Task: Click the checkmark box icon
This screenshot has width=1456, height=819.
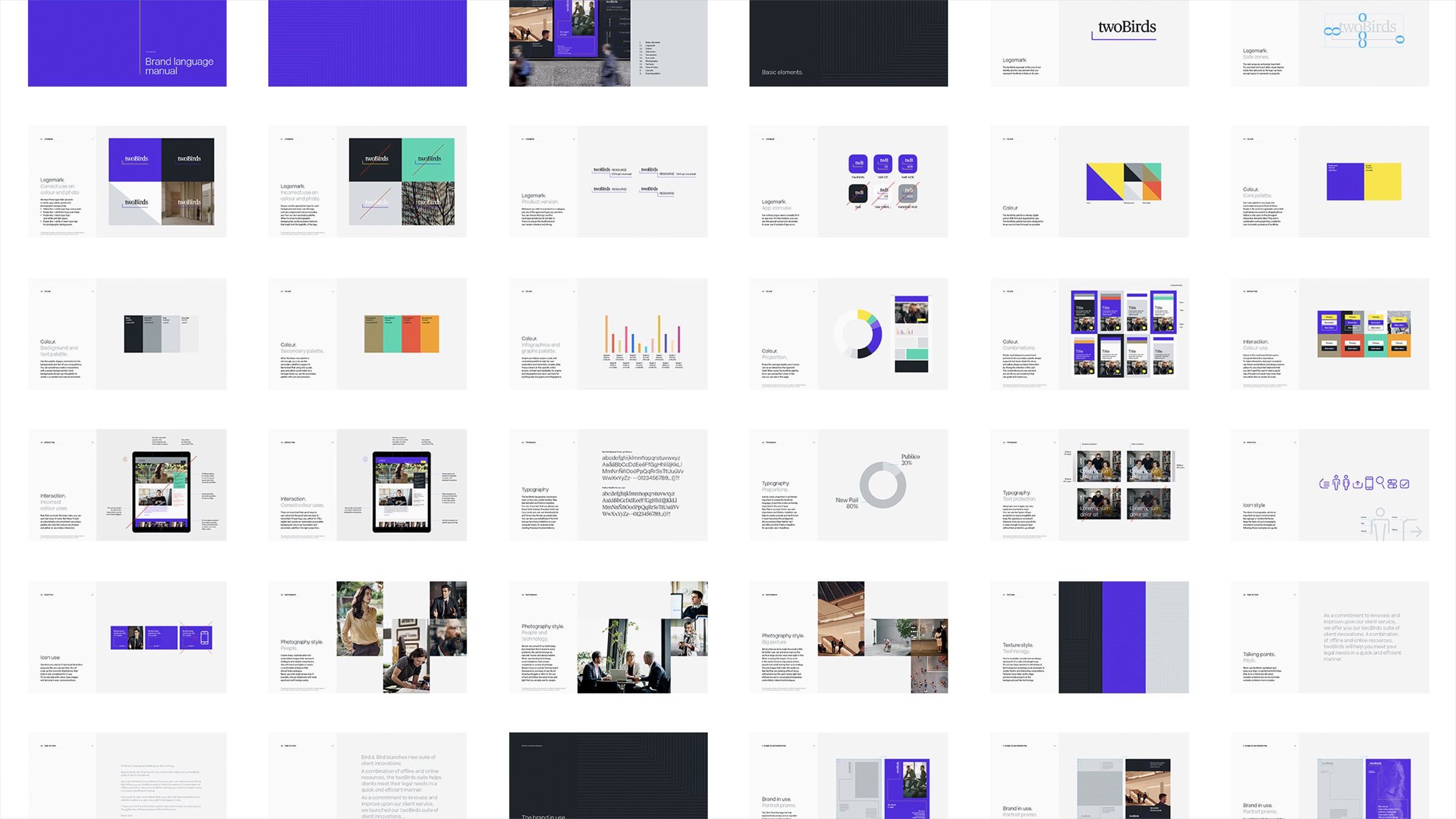Action: point(1404,484)
